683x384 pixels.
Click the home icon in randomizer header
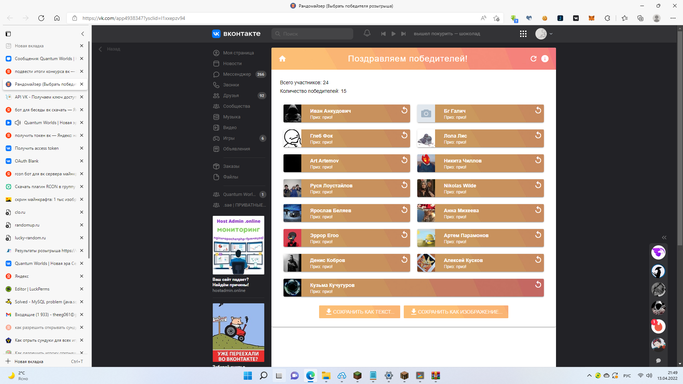[x=282, y=59]
